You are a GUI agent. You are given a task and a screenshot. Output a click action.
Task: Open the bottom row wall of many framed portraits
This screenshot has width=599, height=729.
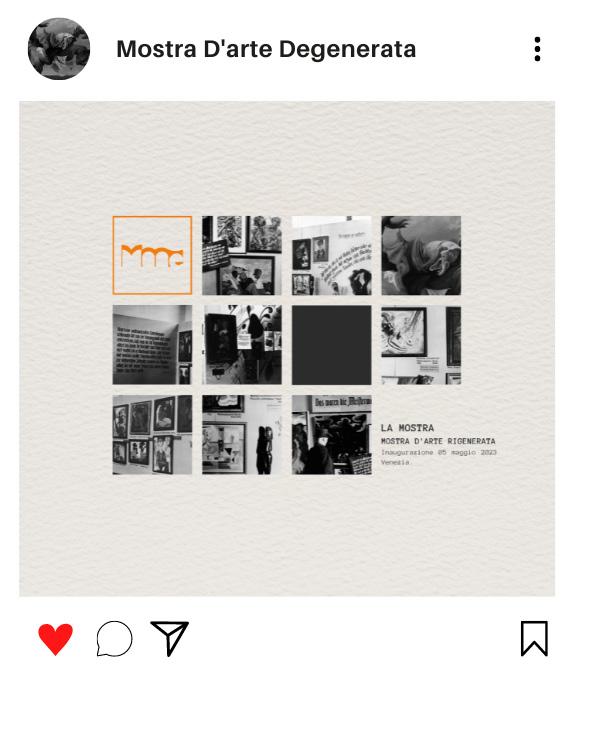(x=152, y=435)
